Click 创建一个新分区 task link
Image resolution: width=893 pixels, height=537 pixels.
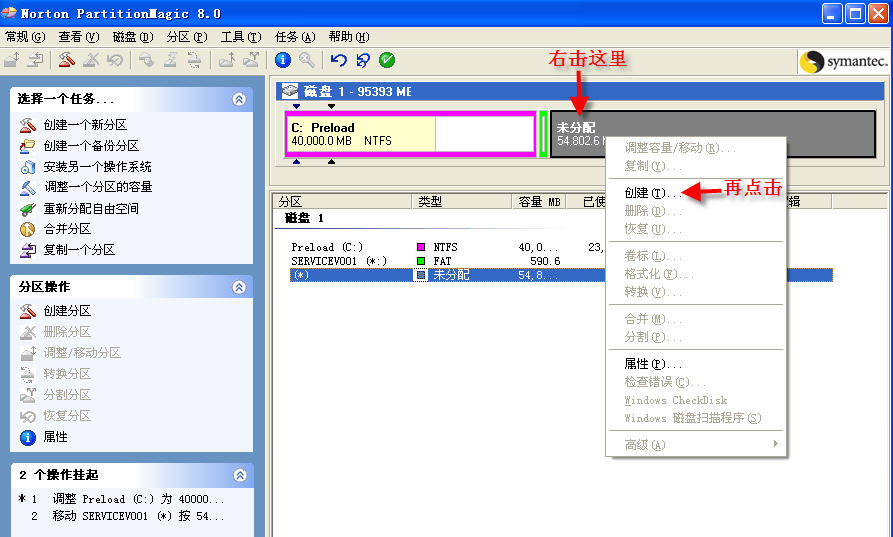click(85, 125)
